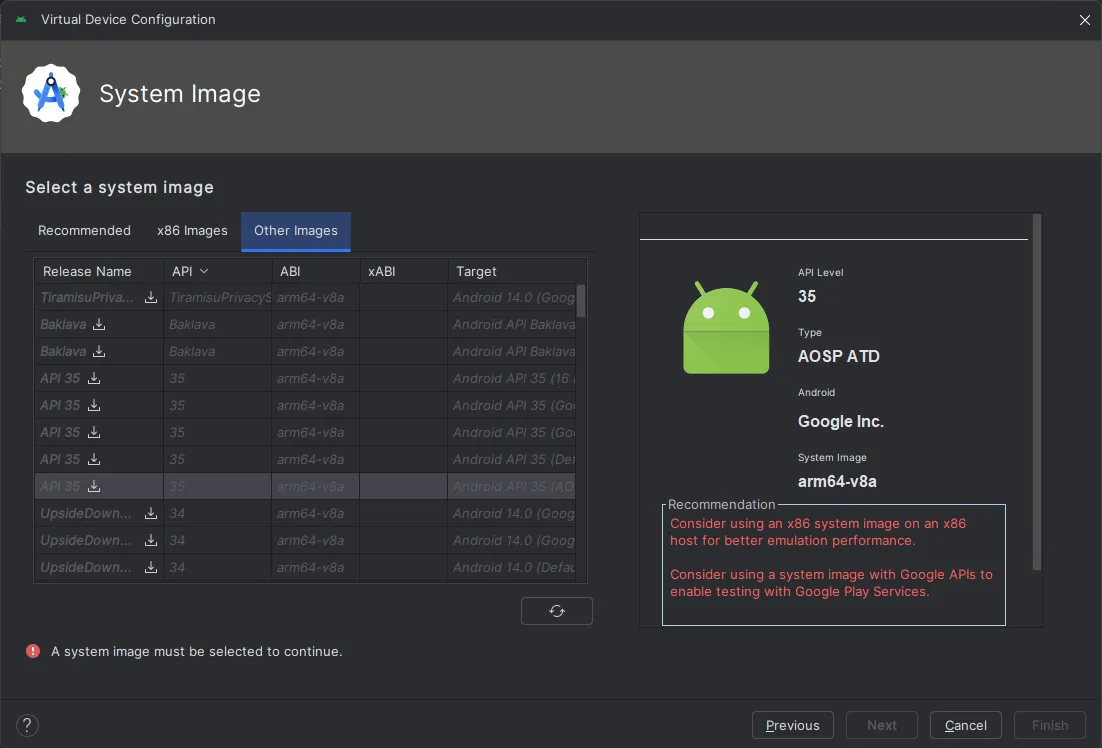Sort the table by Release Name header
The height and width of the screenshot is (748, 1102).
[x=87, y=272]
